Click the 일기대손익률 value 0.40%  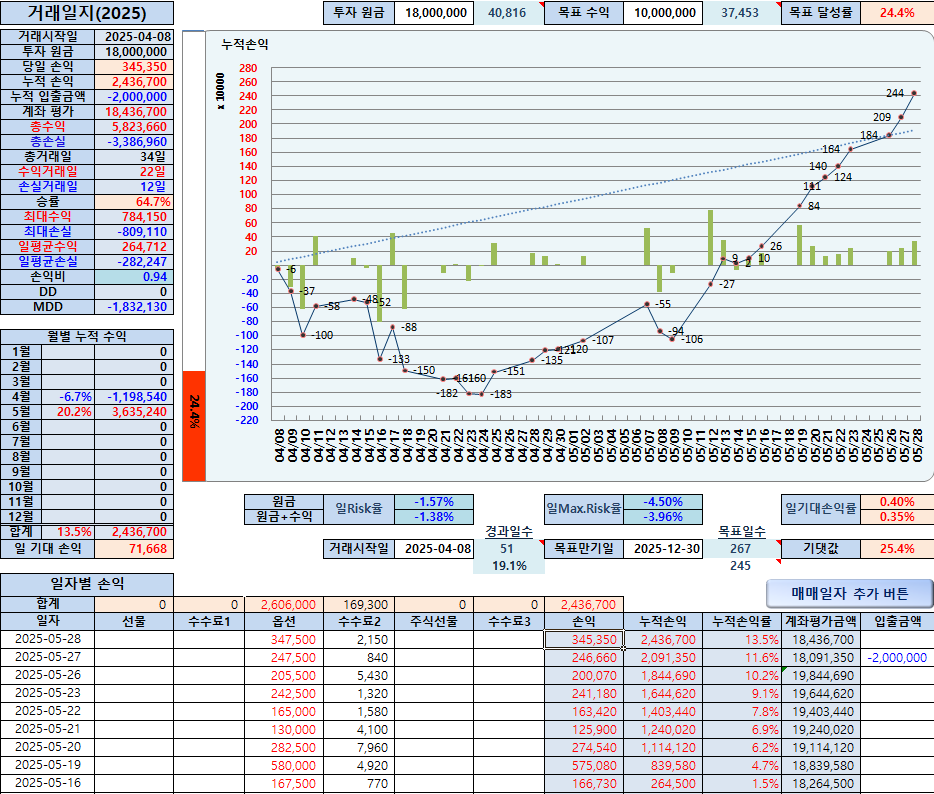tap(897, 502)
